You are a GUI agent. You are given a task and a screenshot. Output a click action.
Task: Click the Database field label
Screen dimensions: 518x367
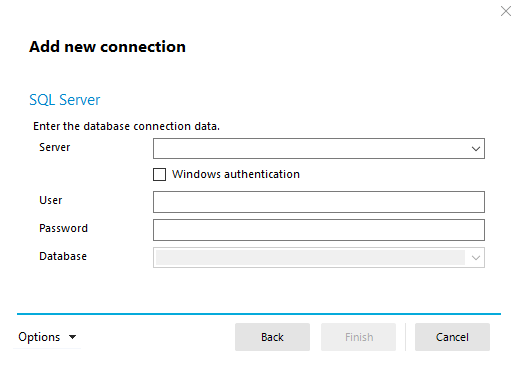click(63, 256)
